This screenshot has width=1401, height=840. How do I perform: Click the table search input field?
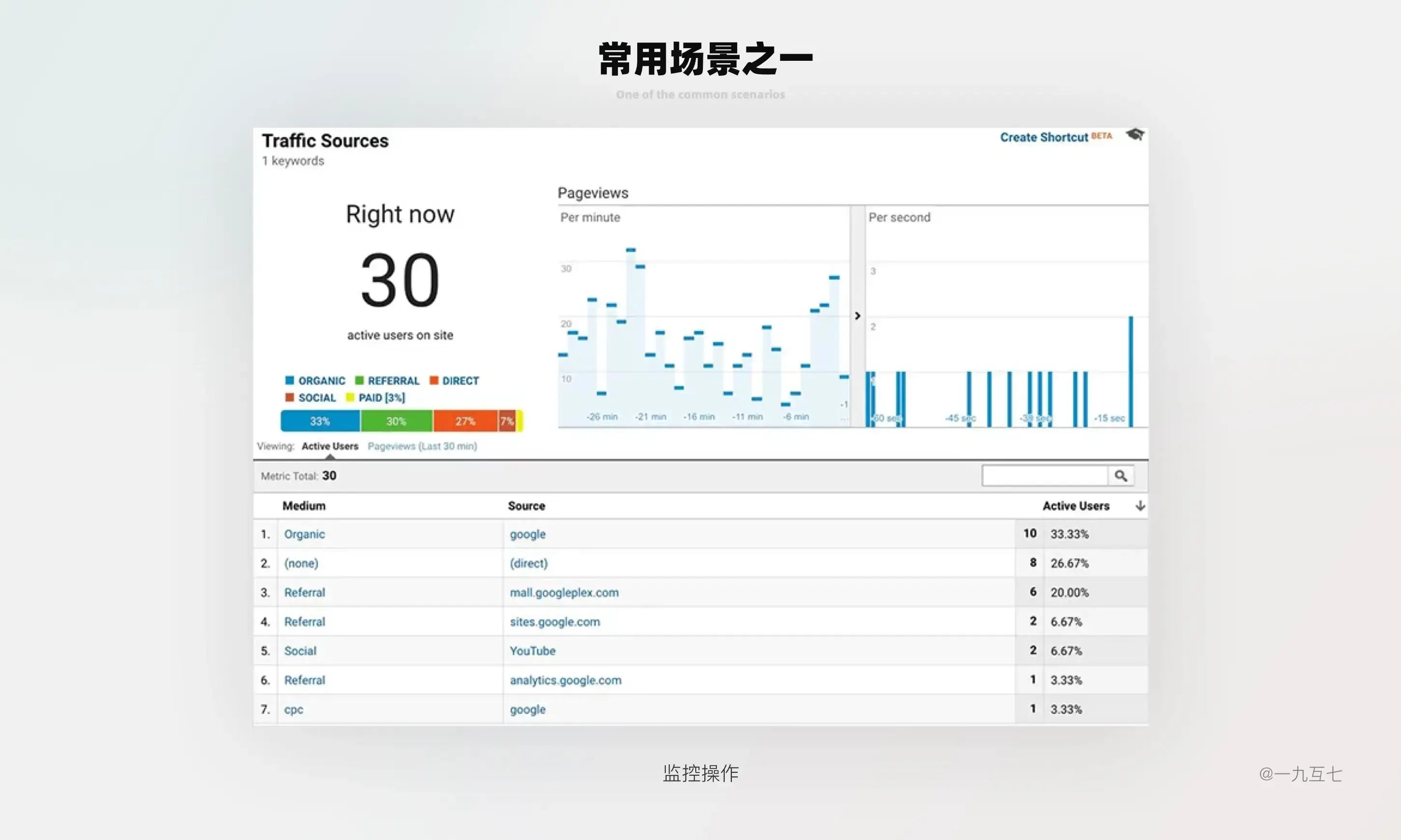pyautogui.click(x=1045, y=476)
